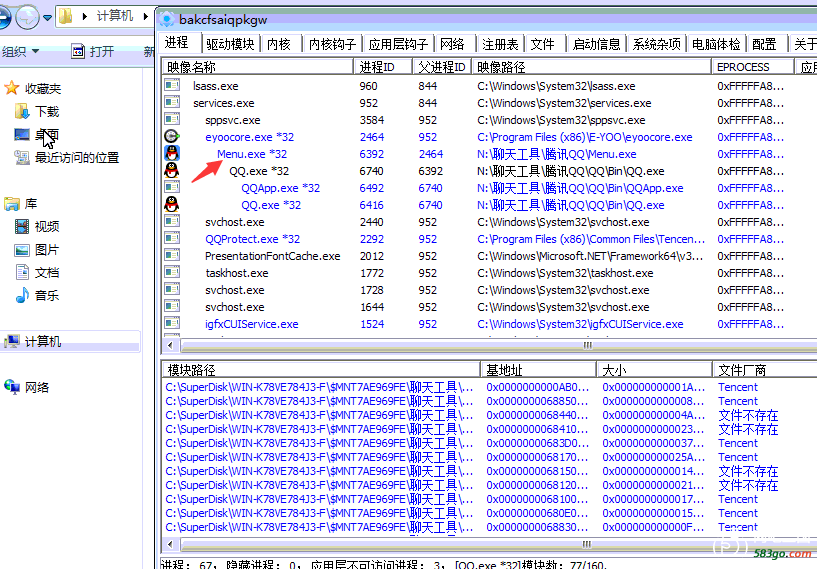
Task: Click the lsass.exe process icon
Action: coord(172,85)
